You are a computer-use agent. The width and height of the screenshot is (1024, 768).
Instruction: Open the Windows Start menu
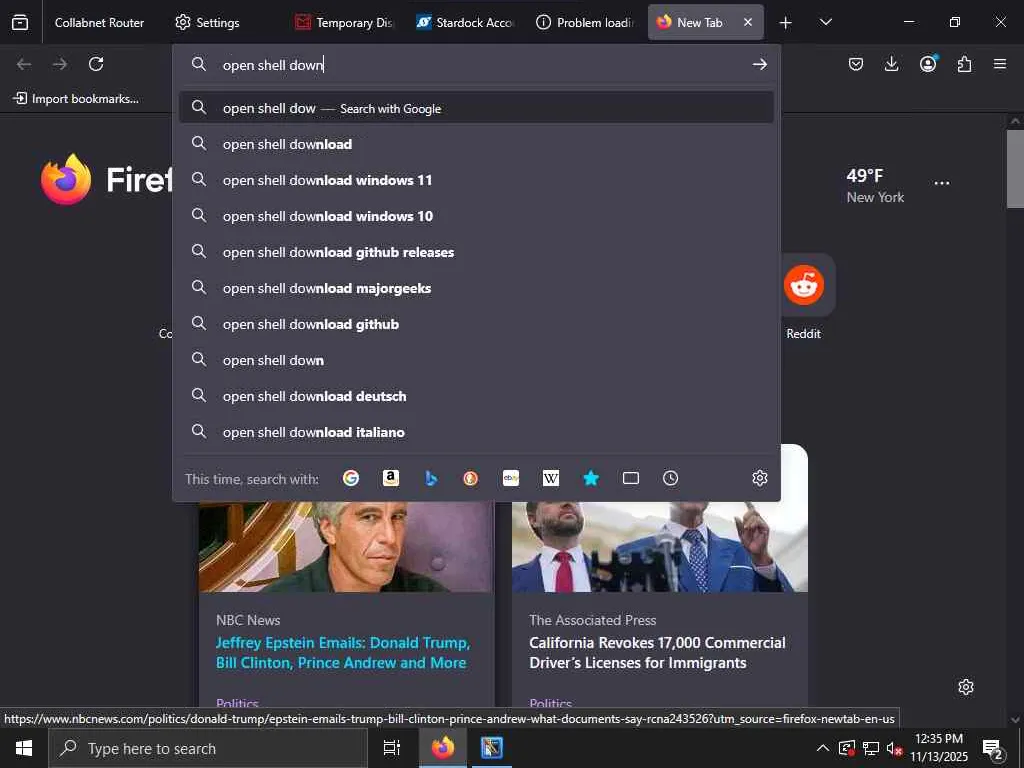point(24,748)
